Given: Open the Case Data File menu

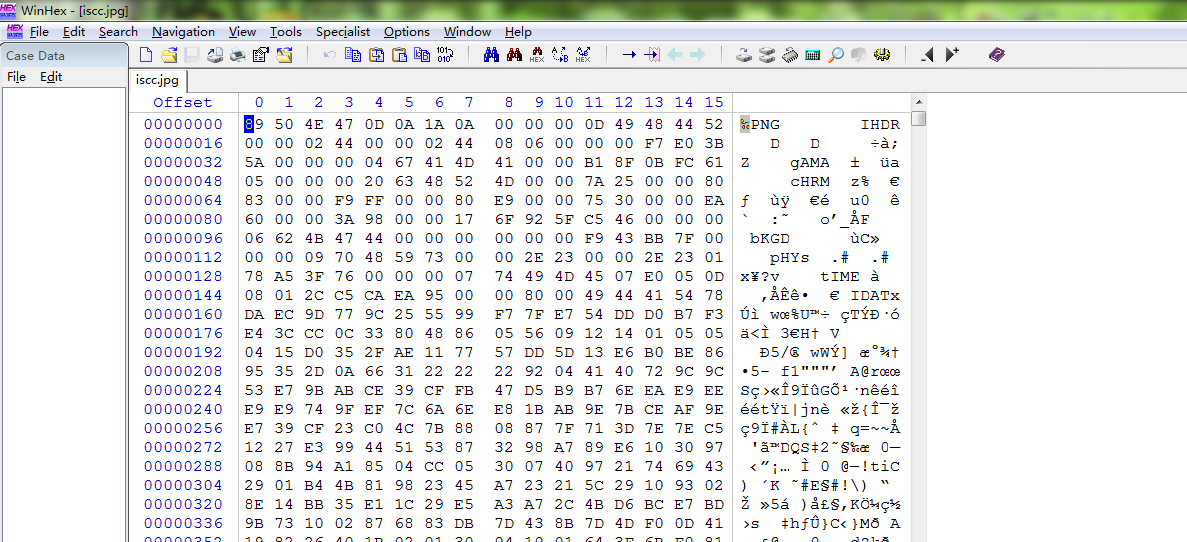Looking at the screenshot, I should click(16, 77).
